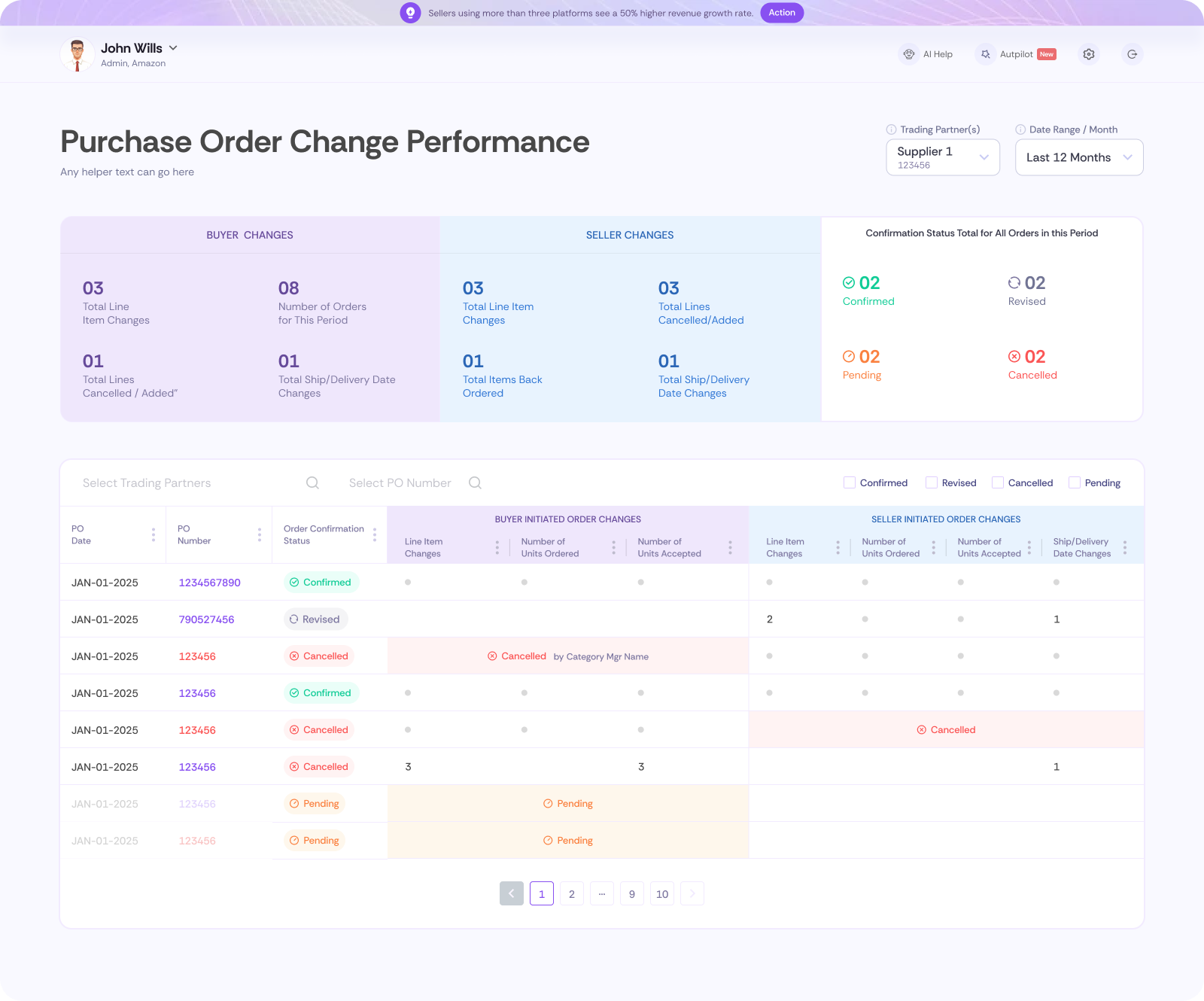The image size is (1204, 1001).
Task: Click search icon beside Select Trading Partners
Action: pos(312,483)
